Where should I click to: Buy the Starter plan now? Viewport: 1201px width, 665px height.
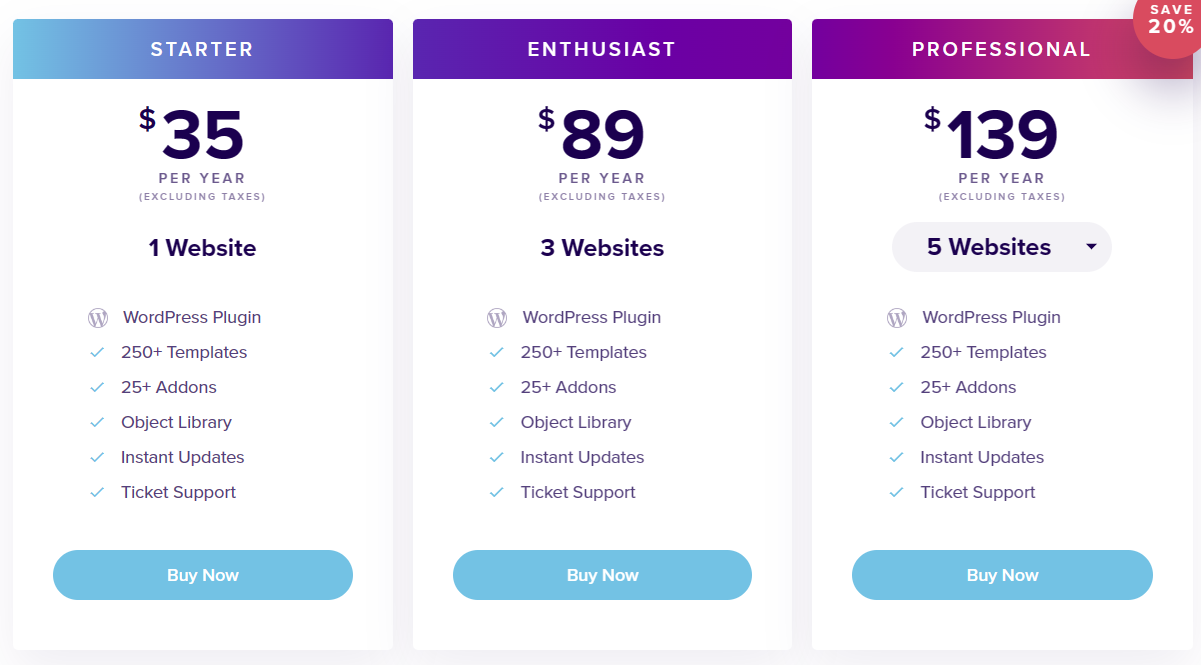tap(203, 575)
